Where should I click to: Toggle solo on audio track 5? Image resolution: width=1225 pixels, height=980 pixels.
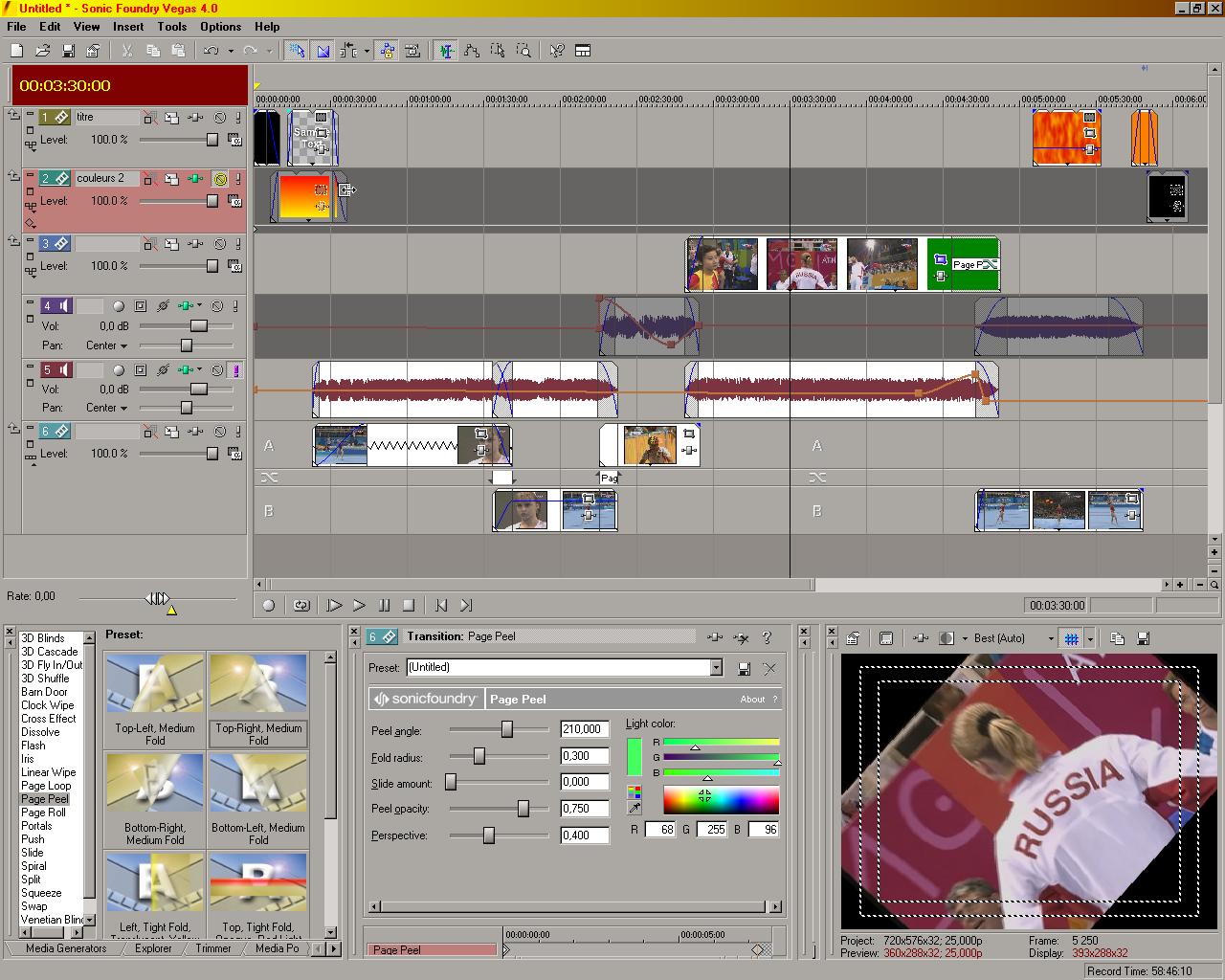pyautogui.click(x=236, y=370)
